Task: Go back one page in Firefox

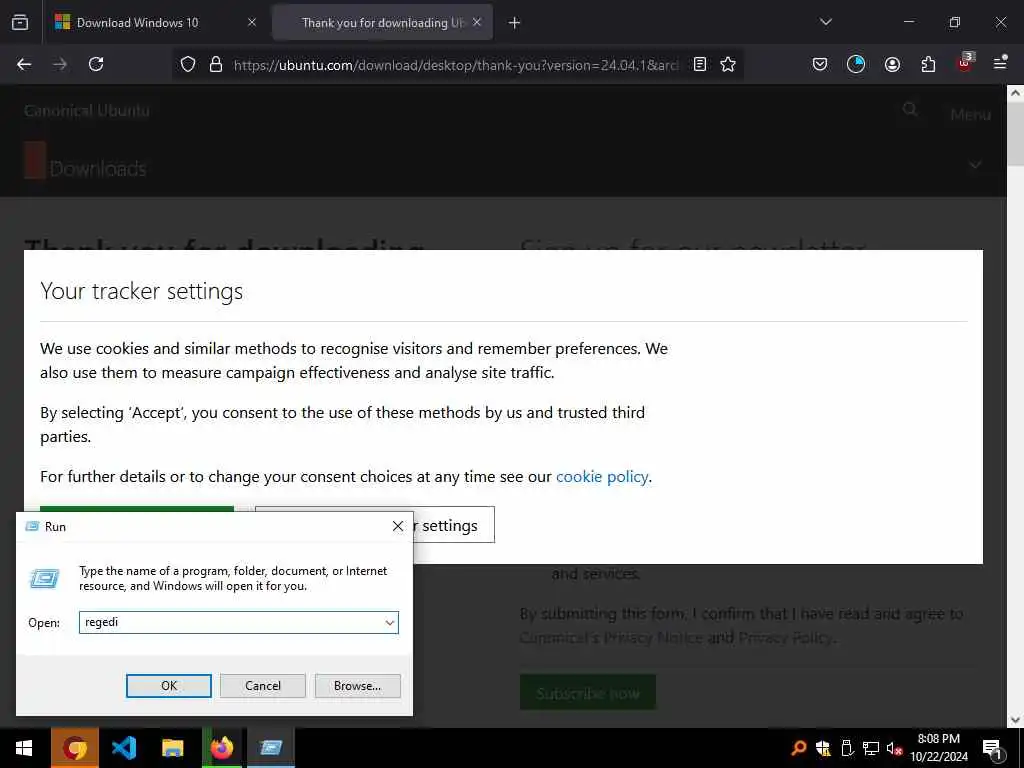Action: tap(24, 64)
